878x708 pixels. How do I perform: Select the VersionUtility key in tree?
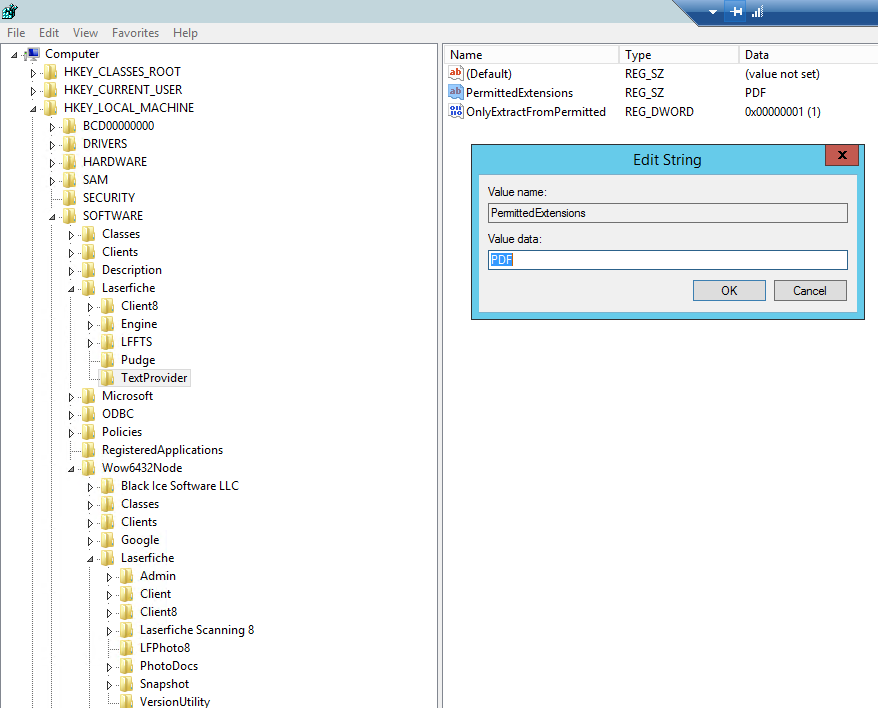pos(174,702)
